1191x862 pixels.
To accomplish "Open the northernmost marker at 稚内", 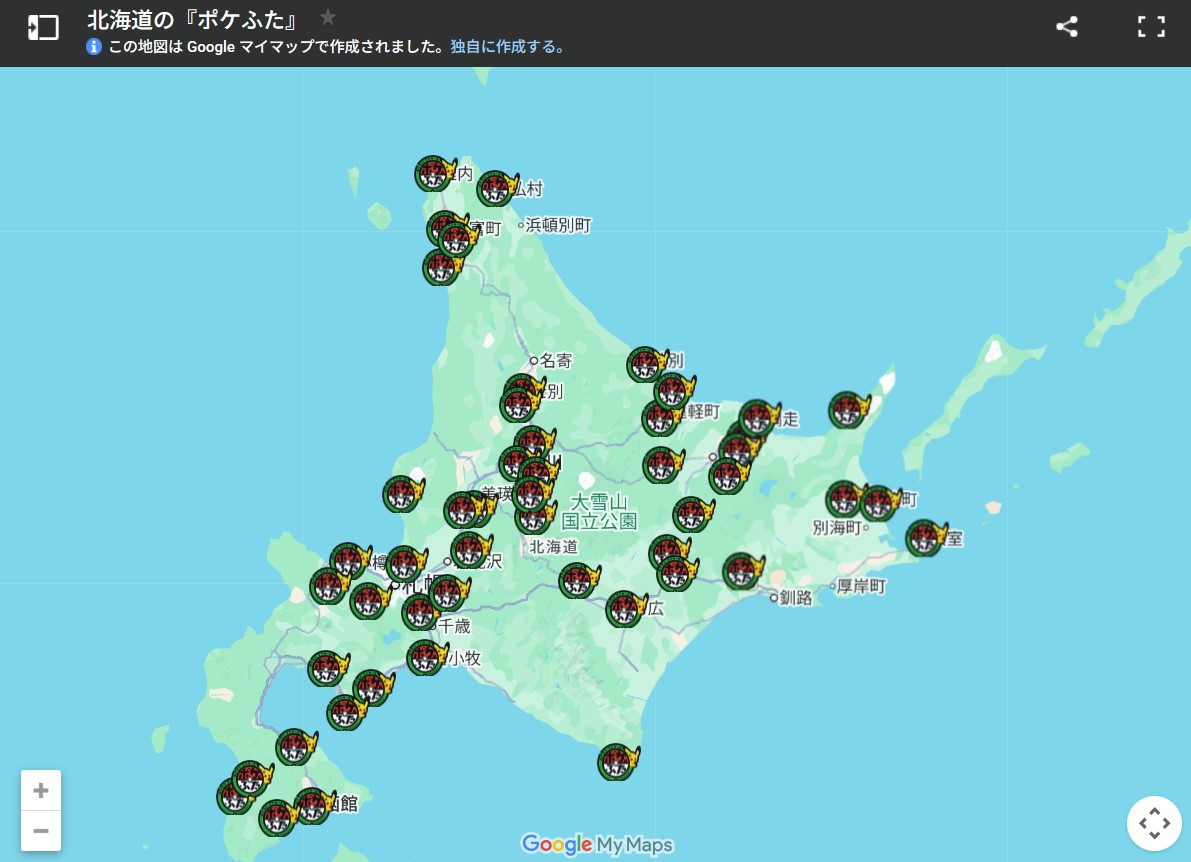I will coord(433,174).
